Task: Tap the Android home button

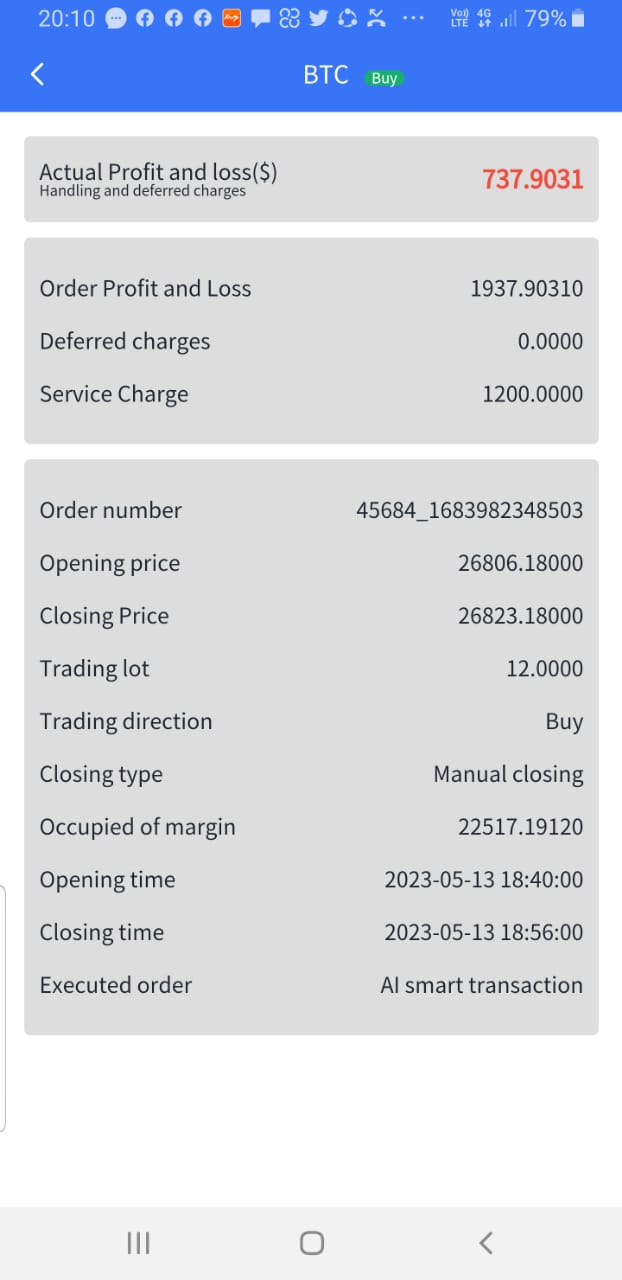Action: [312, 1243]
